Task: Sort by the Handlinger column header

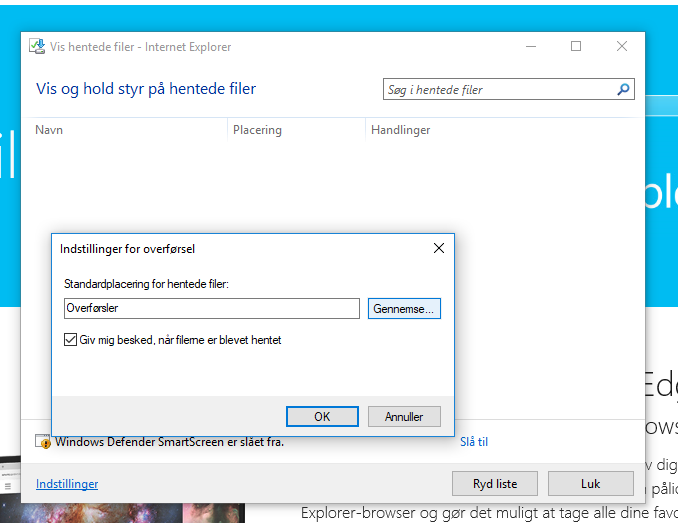Action: pyautogui.click(x=400, y=130)
